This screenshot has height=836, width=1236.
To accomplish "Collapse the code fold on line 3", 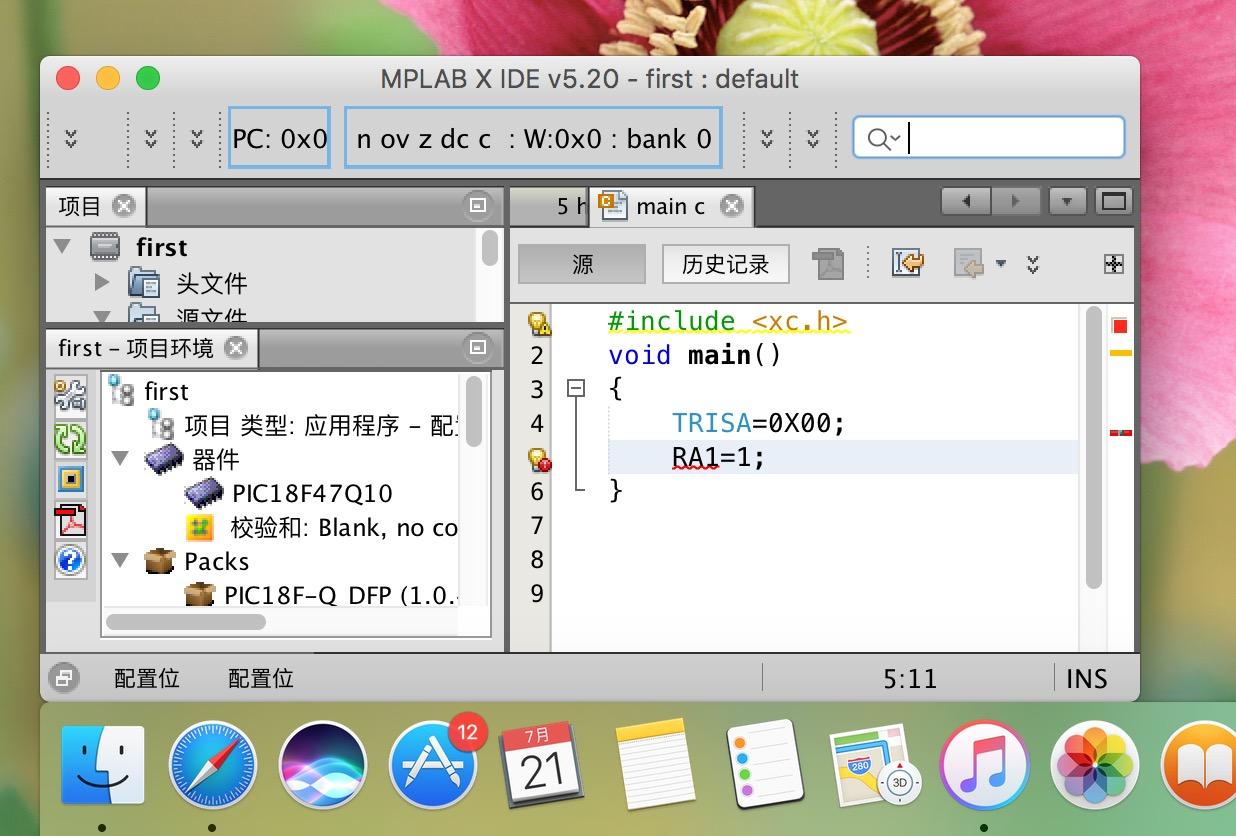I will [x=576, y=389].
